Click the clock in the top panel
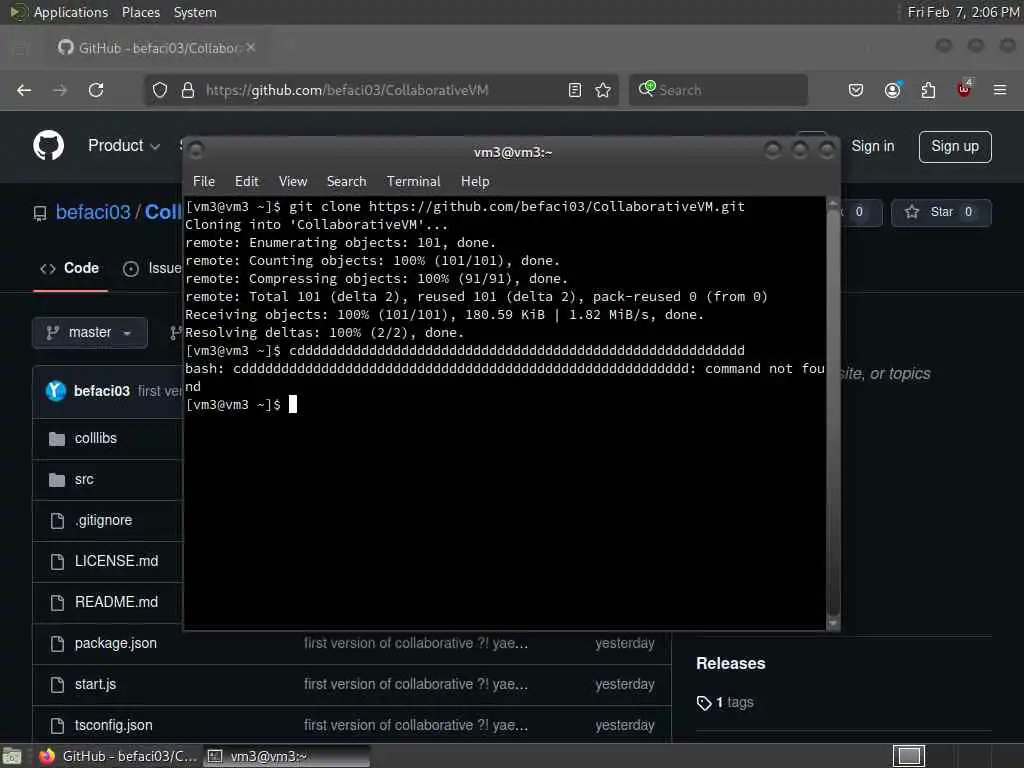Image resolution: width=1024 pixels, height=768 pixels. 963,12
